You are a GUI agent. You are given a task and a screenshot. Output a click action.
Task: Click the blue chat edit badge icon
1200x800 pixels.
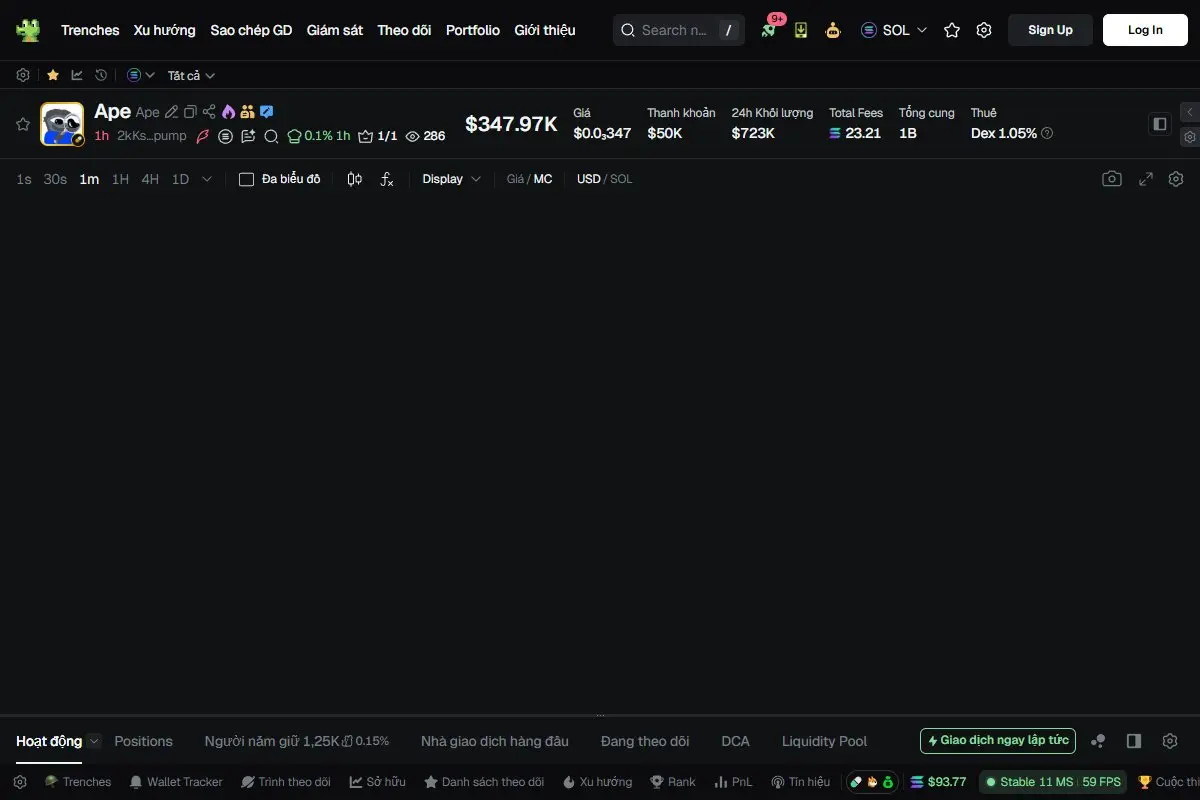tap(266, 112)
